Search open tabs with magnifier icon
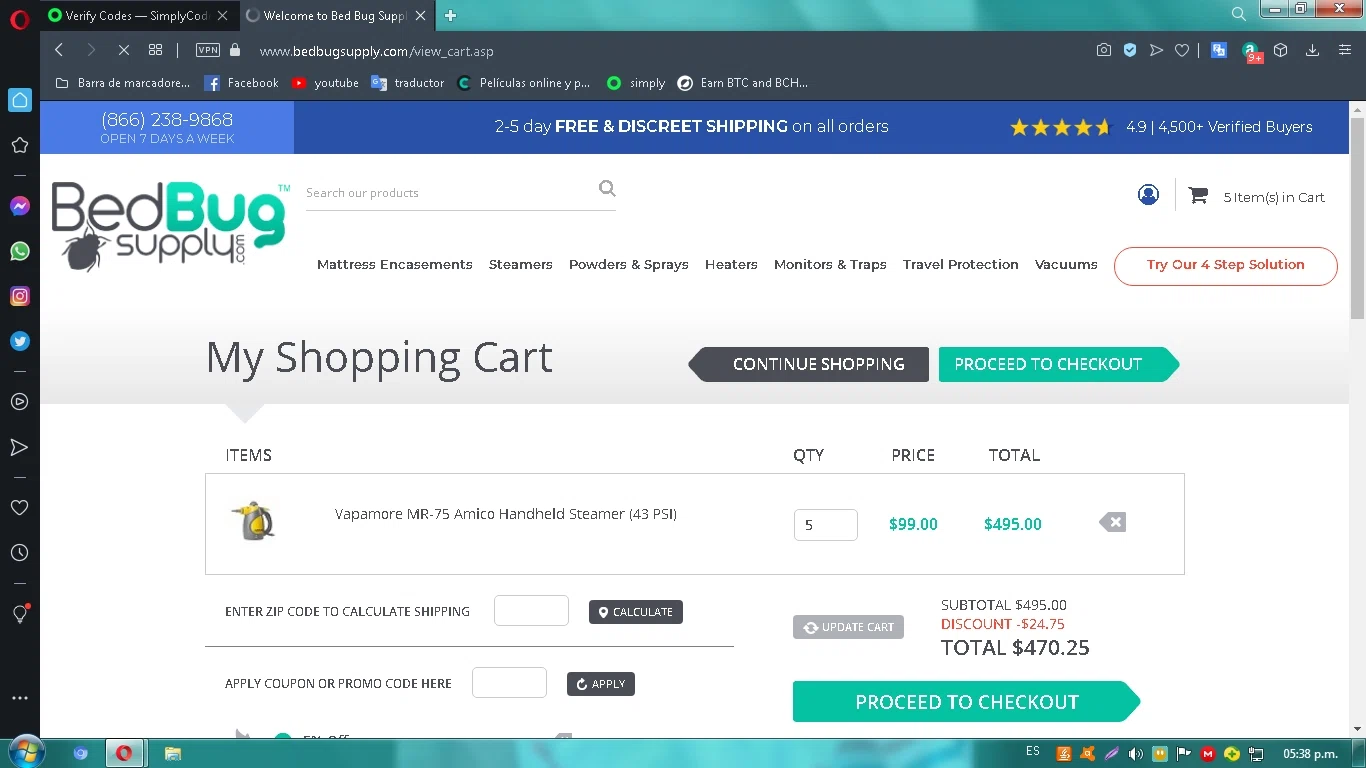The image size is (1366, 768). [x=1238, y=14]
